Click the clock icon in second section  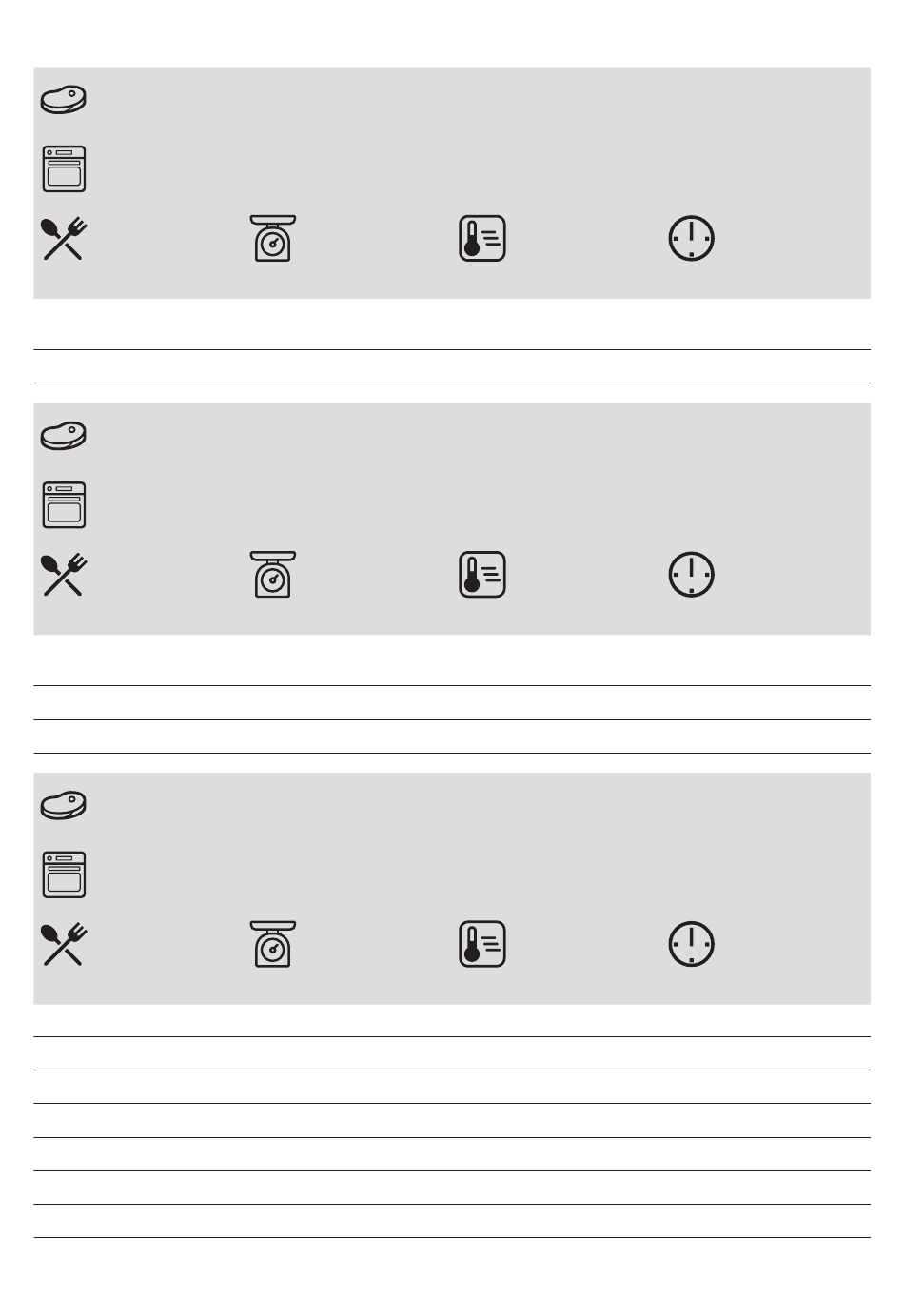[692, 574]
